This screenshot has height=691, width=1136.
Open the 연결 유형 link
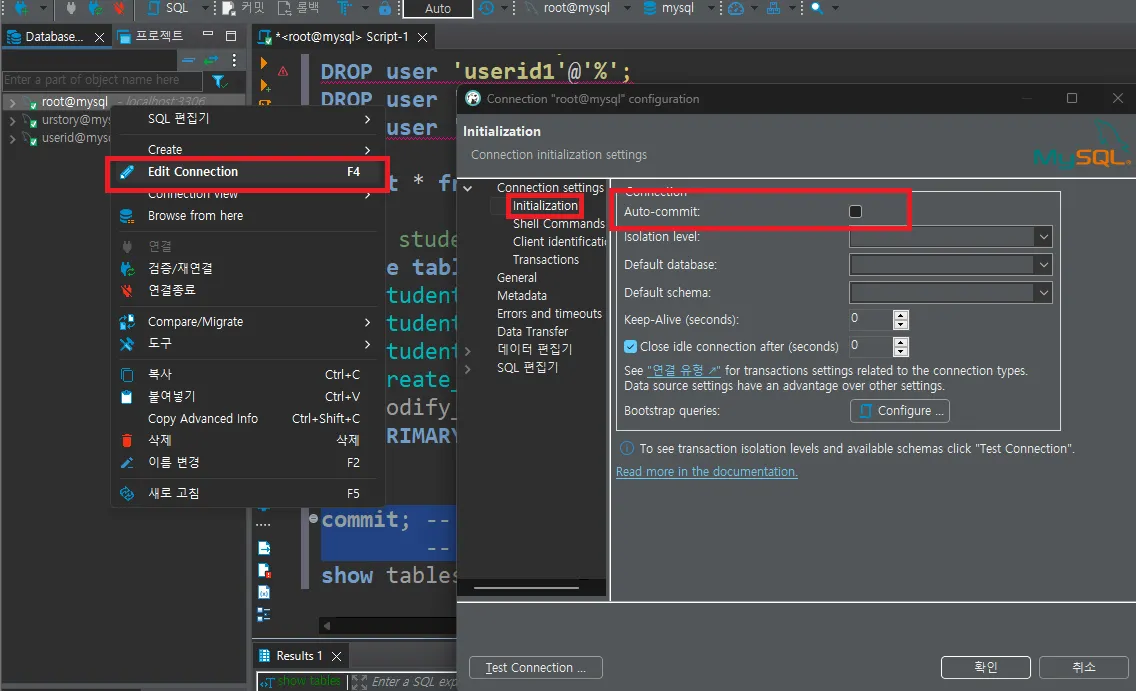683,370
